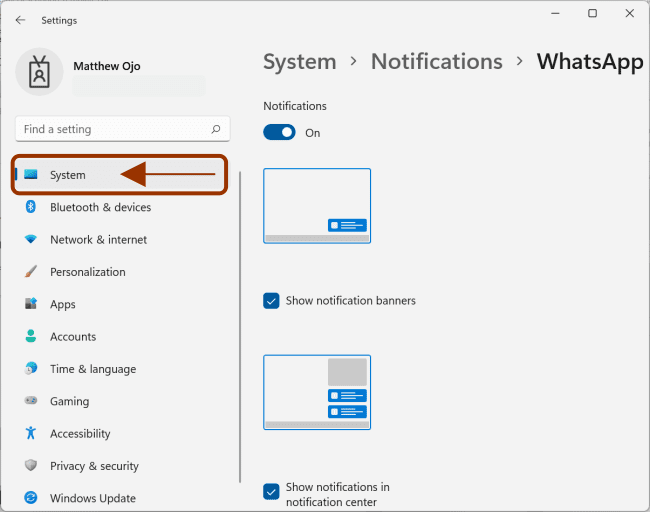
Task: Click the Bluetooth icon in sidebar
Action: tap(31, 206)
